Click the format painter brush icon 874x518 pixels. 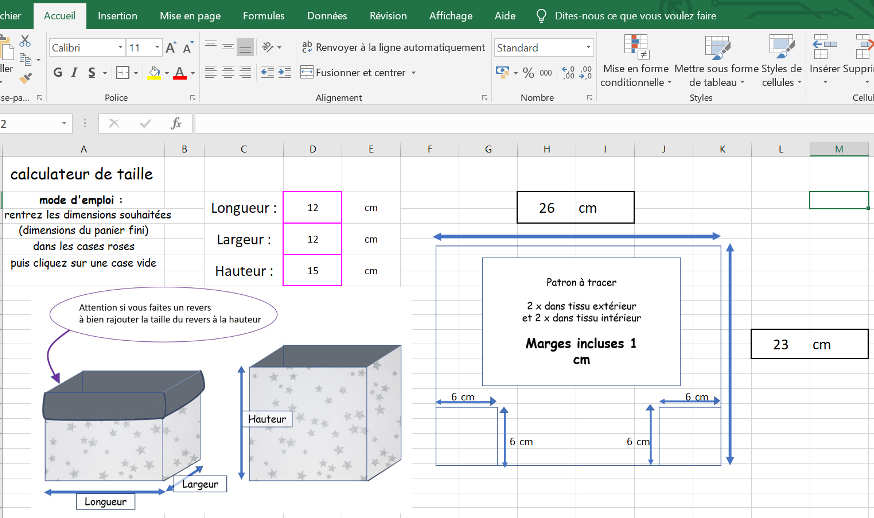click(x=24, y=76)
